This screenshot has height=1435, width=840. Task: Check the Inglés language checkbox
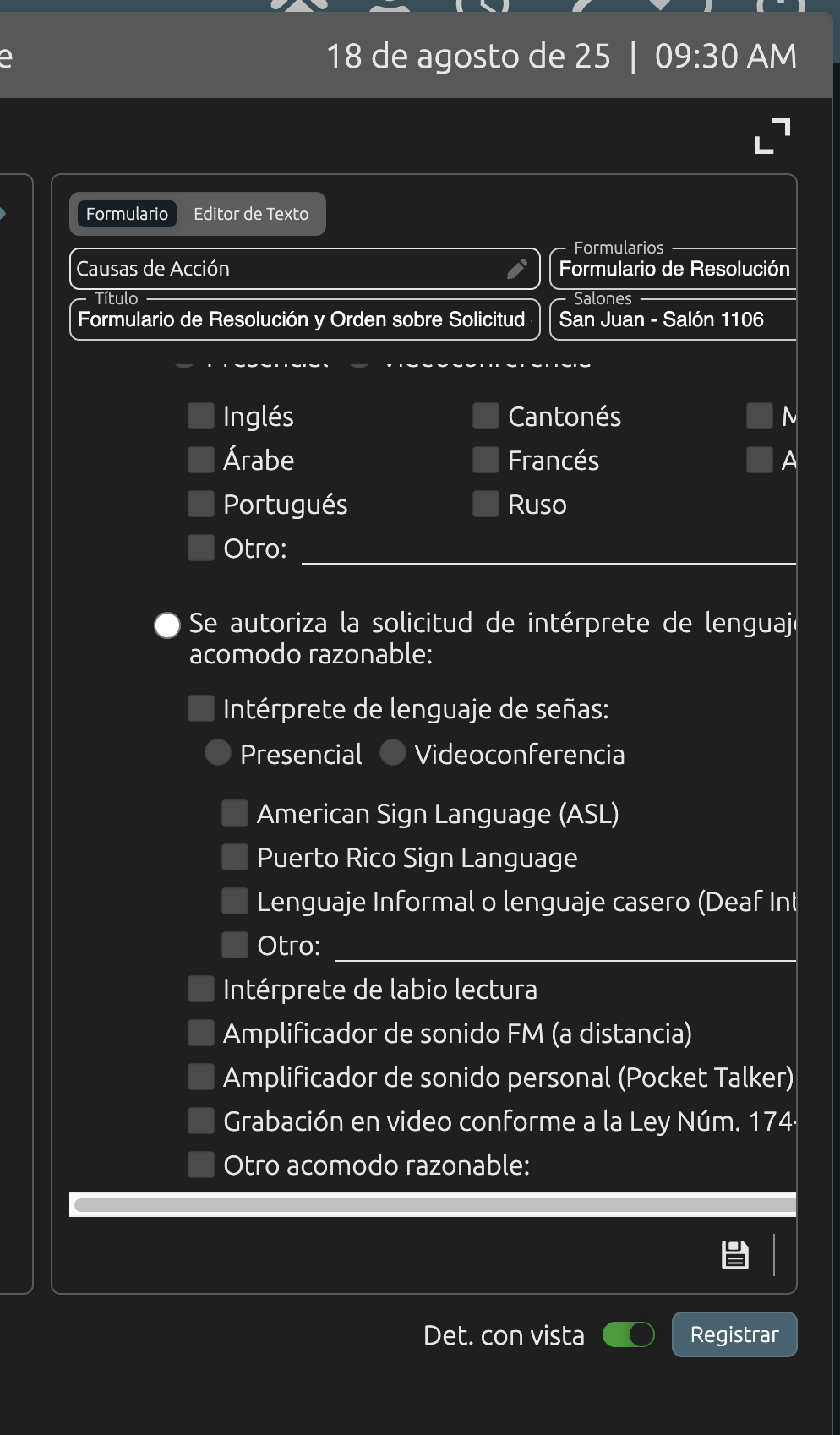tap(201, 416)
